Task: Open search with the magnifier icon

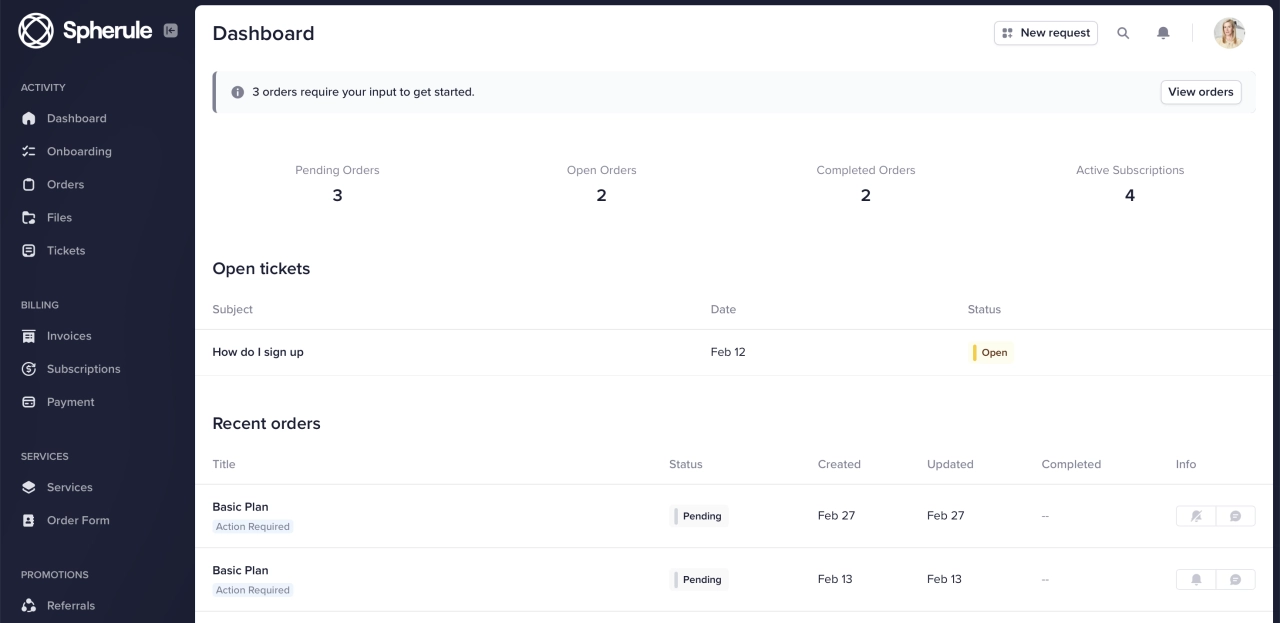Action: click(x=1123, y=33)
